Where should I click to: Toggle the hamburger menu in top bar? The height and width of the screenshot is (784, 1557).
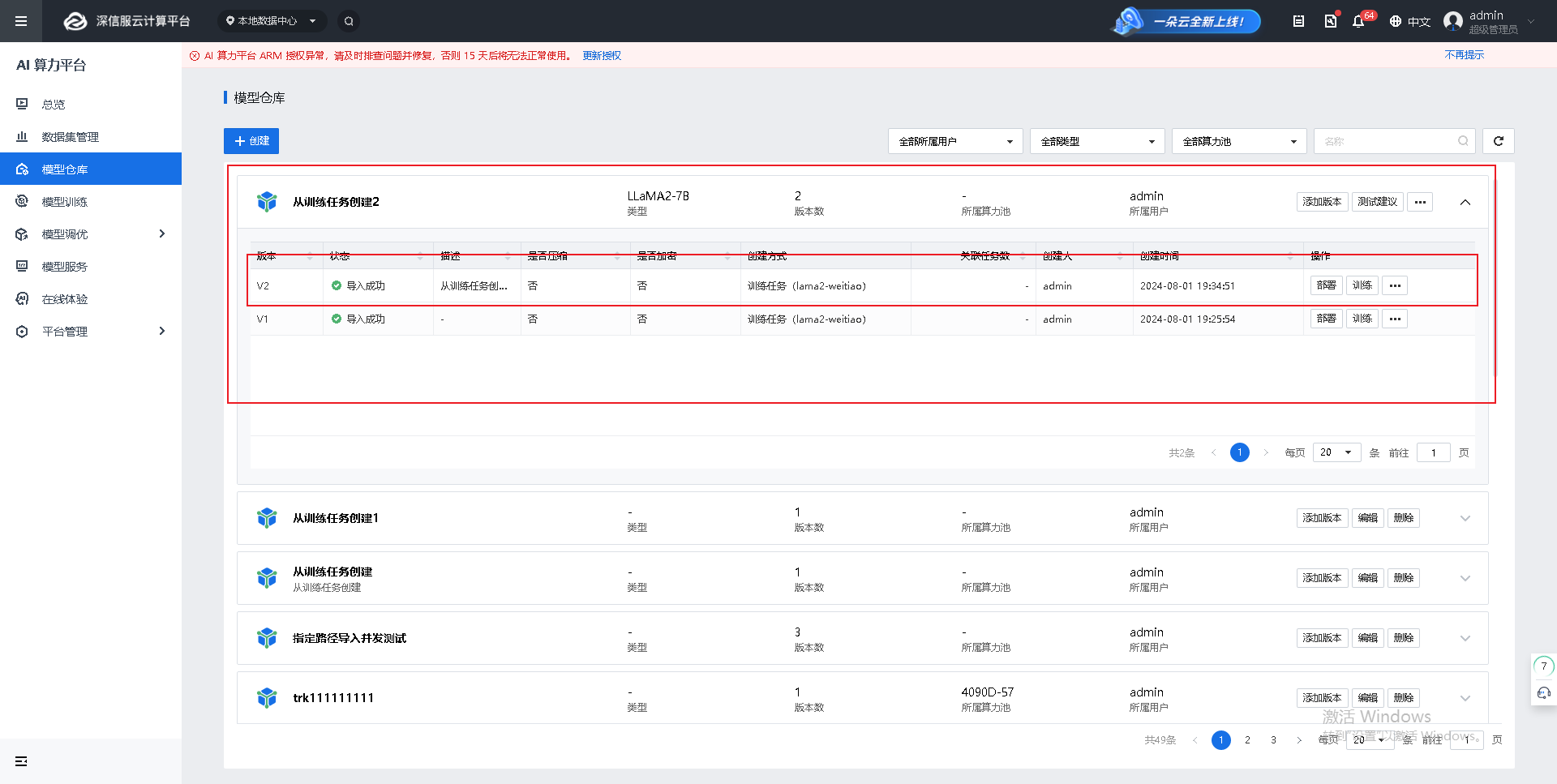(21, 21)
